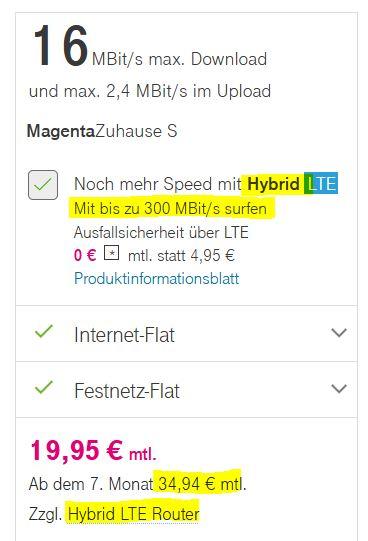The height and width of the screenshot is (541, 368).
Task: Toggle the Hybrid LTE speed option checkbox
Action: (x=43, y=185)
